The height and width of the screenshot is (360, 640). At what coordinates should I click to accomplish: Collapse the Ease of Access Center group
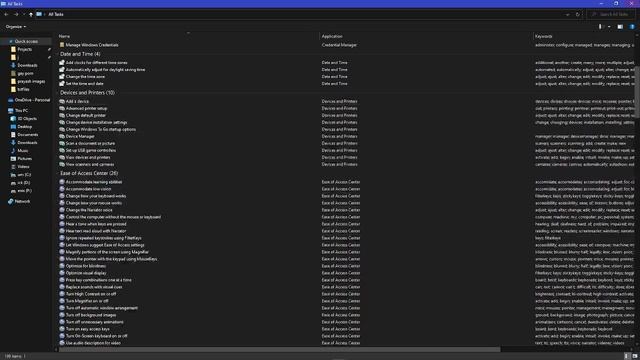89,173
